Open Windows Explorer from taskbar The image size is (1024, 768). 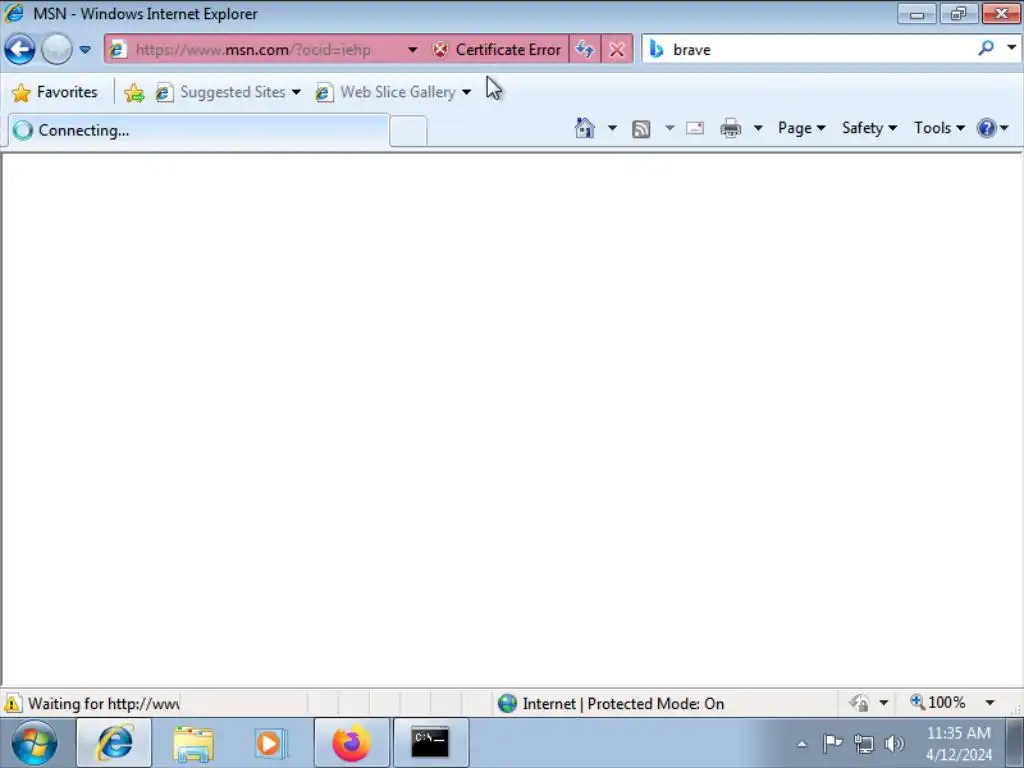193,743
